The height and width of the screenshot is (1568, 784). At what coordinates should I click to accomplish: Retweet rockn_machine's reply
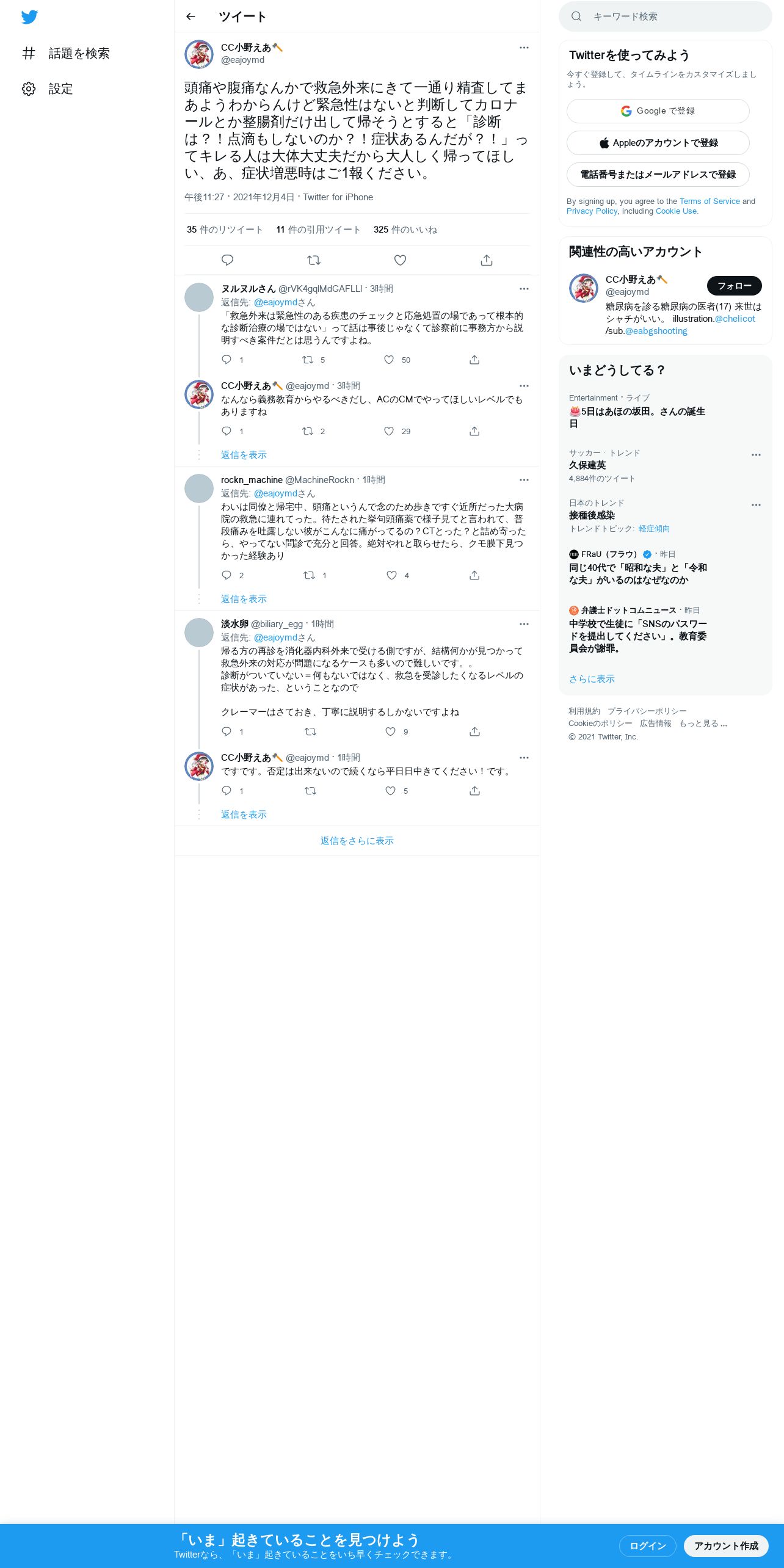click(x=310, y=575)
